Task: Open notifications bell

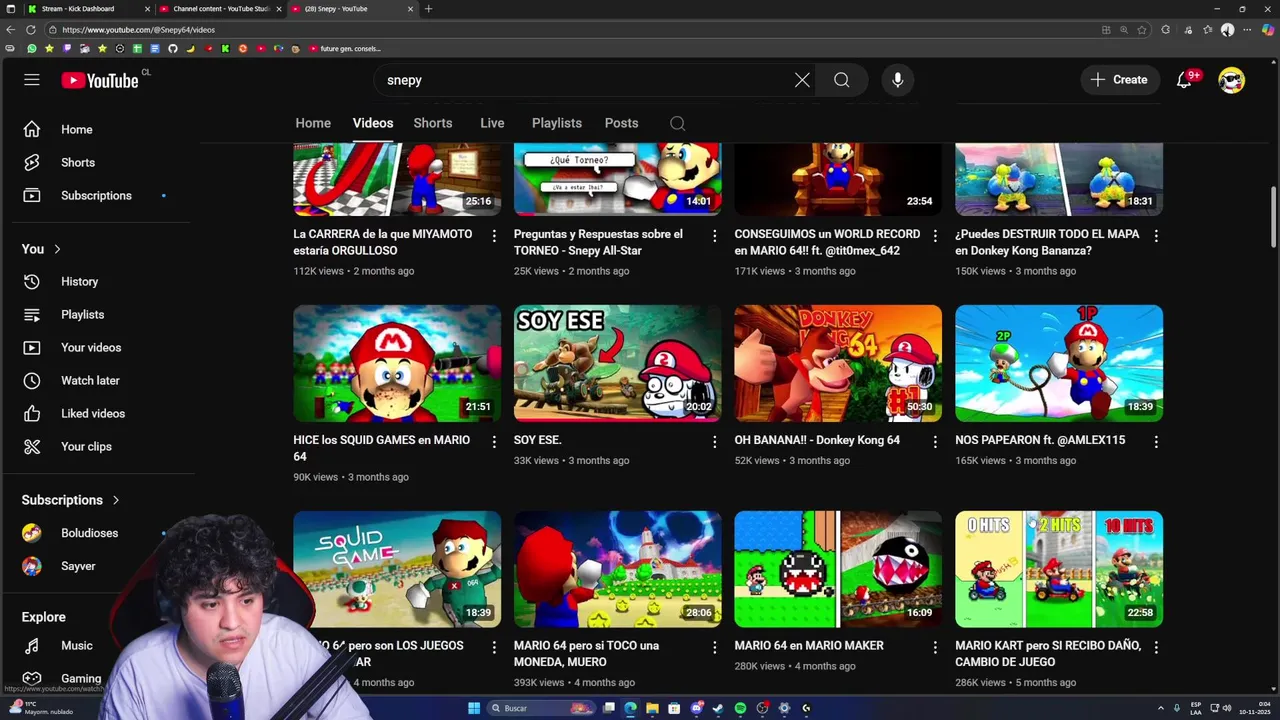Action: click(1185, 80)
